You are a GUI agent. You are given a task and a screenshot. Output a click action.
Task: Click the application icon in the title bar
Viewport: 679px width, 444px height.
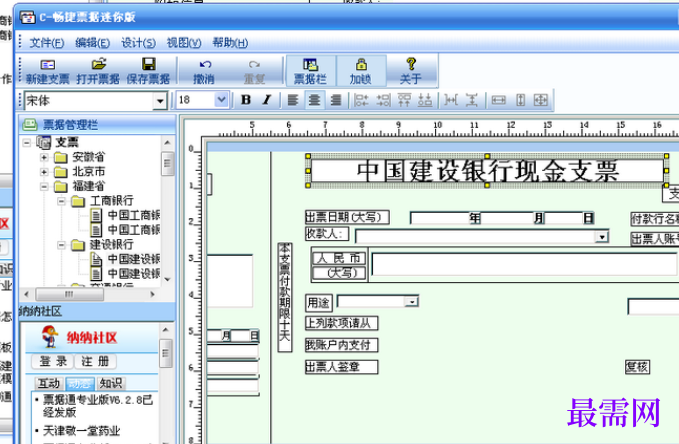point(27,17)
